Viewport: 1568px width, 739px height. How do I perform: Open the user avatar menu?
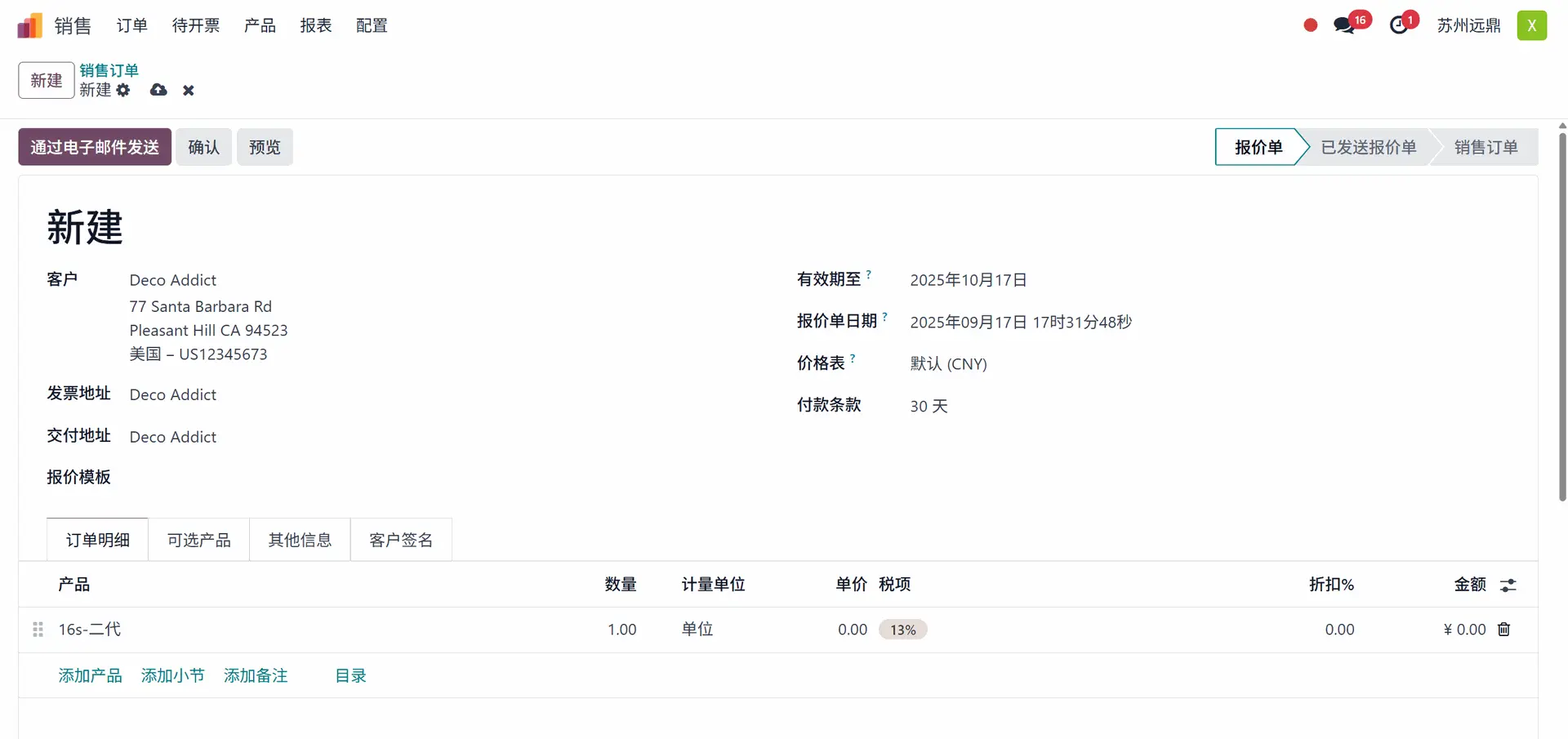point(1531,26)
